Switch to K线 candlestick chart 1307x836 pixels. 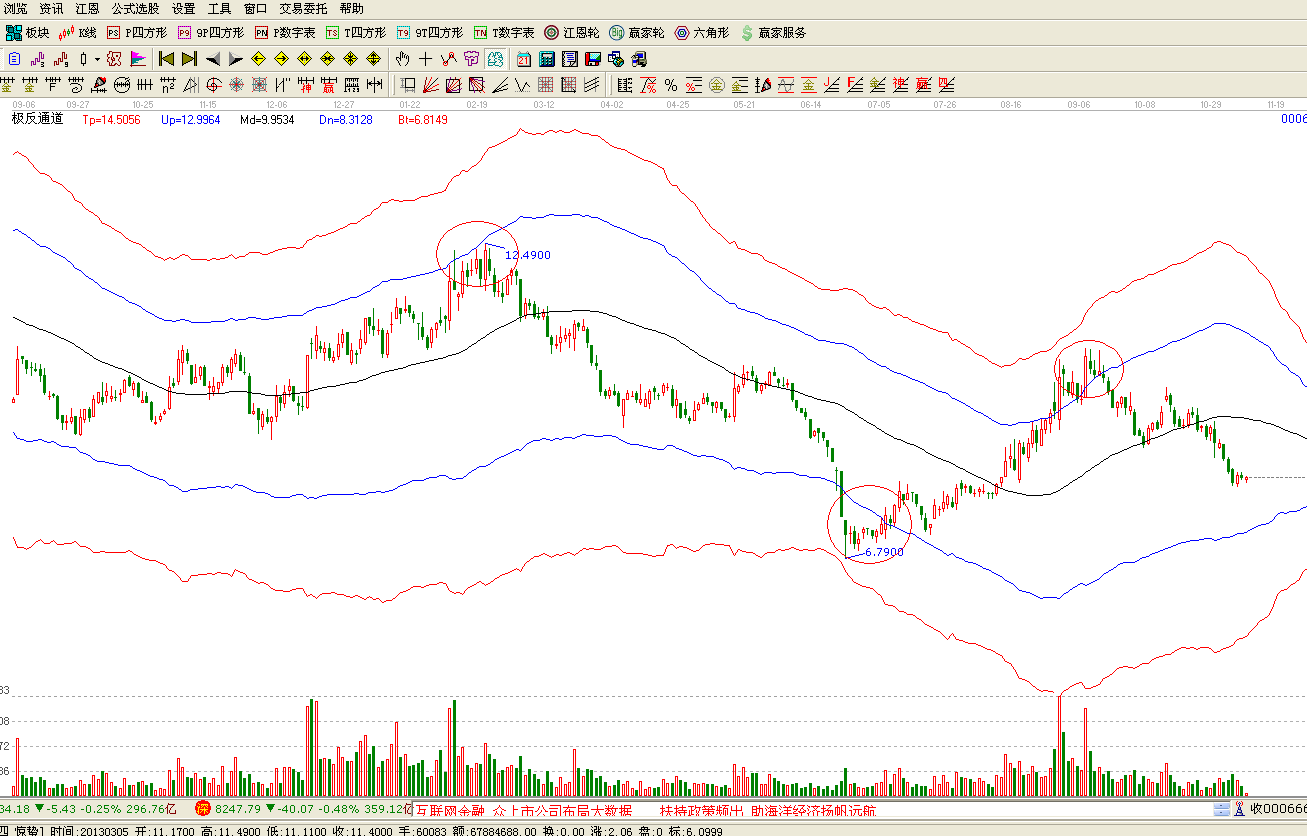(x=78, y=33)
